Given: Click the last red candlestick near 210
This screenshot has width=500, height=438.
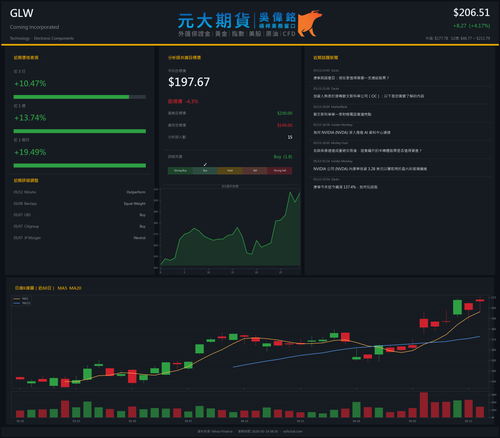Looking at the screenshot, I should point(480,300).
